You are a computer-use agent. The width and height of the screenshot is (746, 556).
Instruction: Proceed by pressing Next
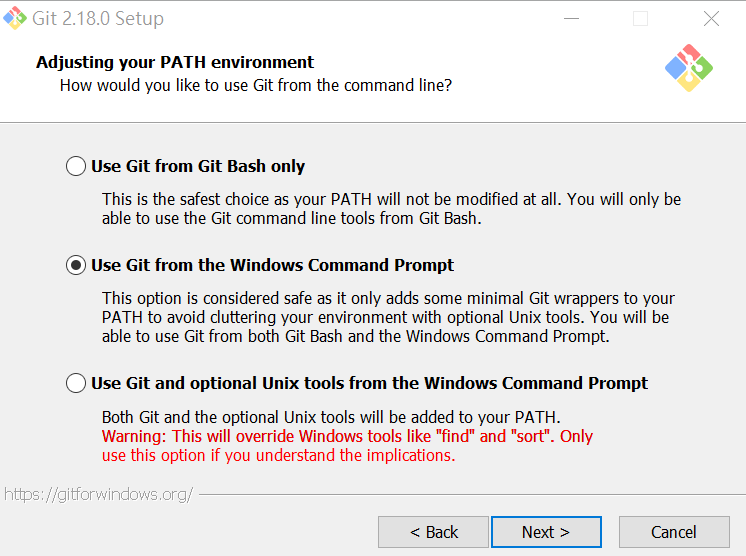[546, 532]
